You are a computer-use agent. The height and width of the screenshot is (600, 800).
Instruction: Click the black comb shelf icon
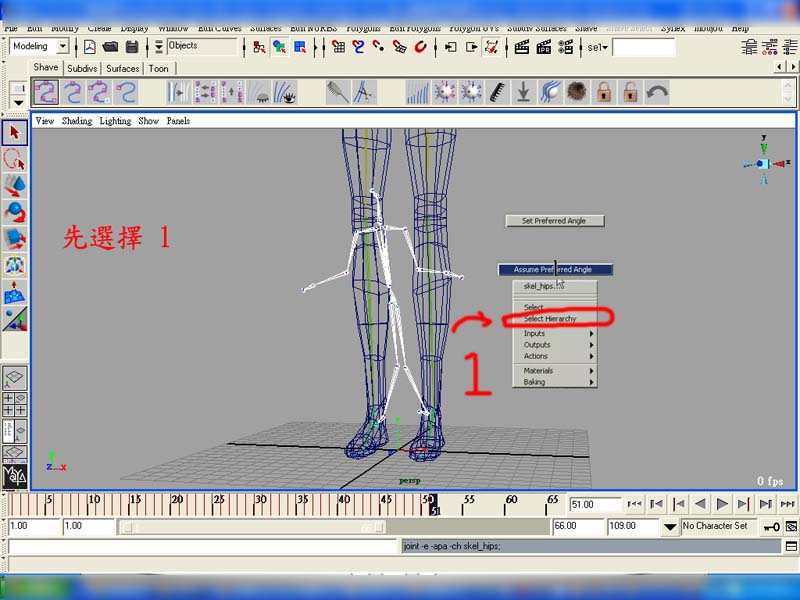[x=497, y=92]
